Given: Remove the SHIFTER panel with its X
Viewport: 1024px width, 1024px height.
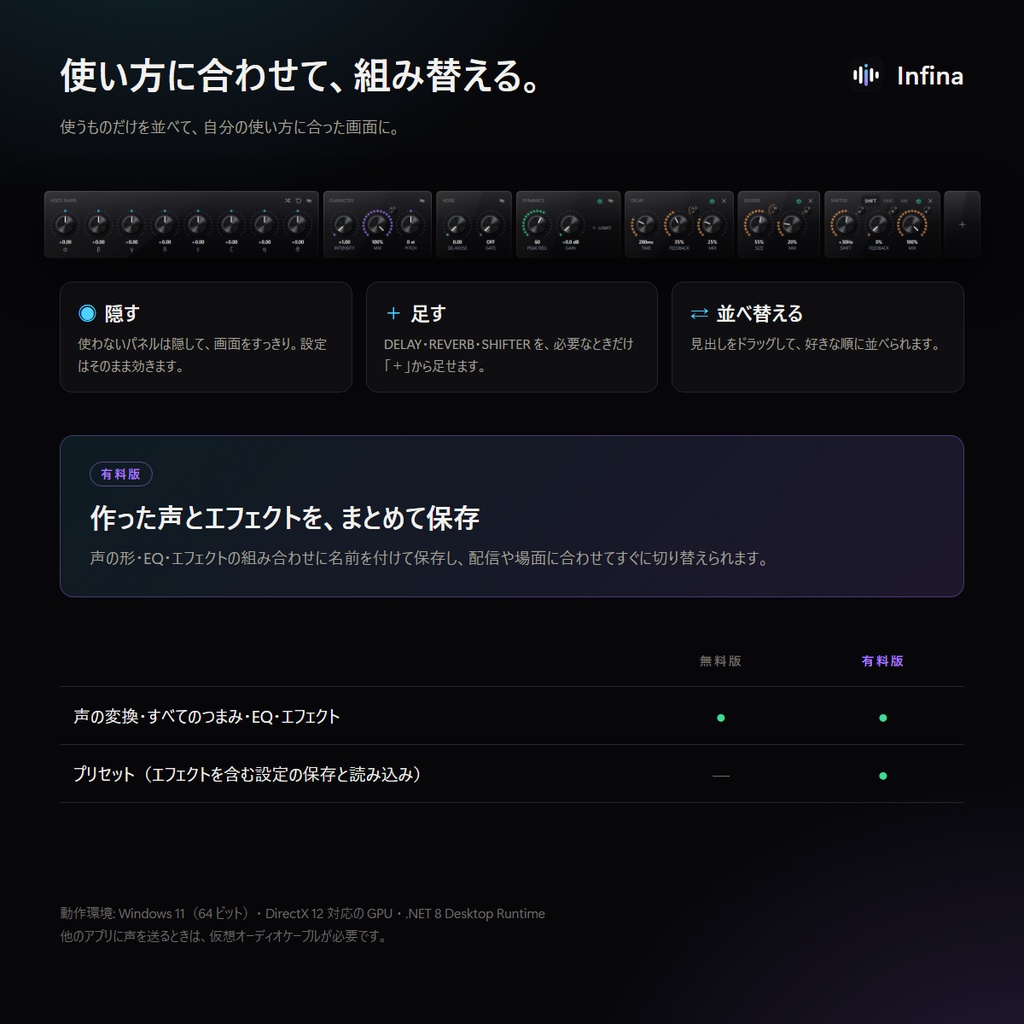Looking at the screenshot, I should [x=931, y=200].
